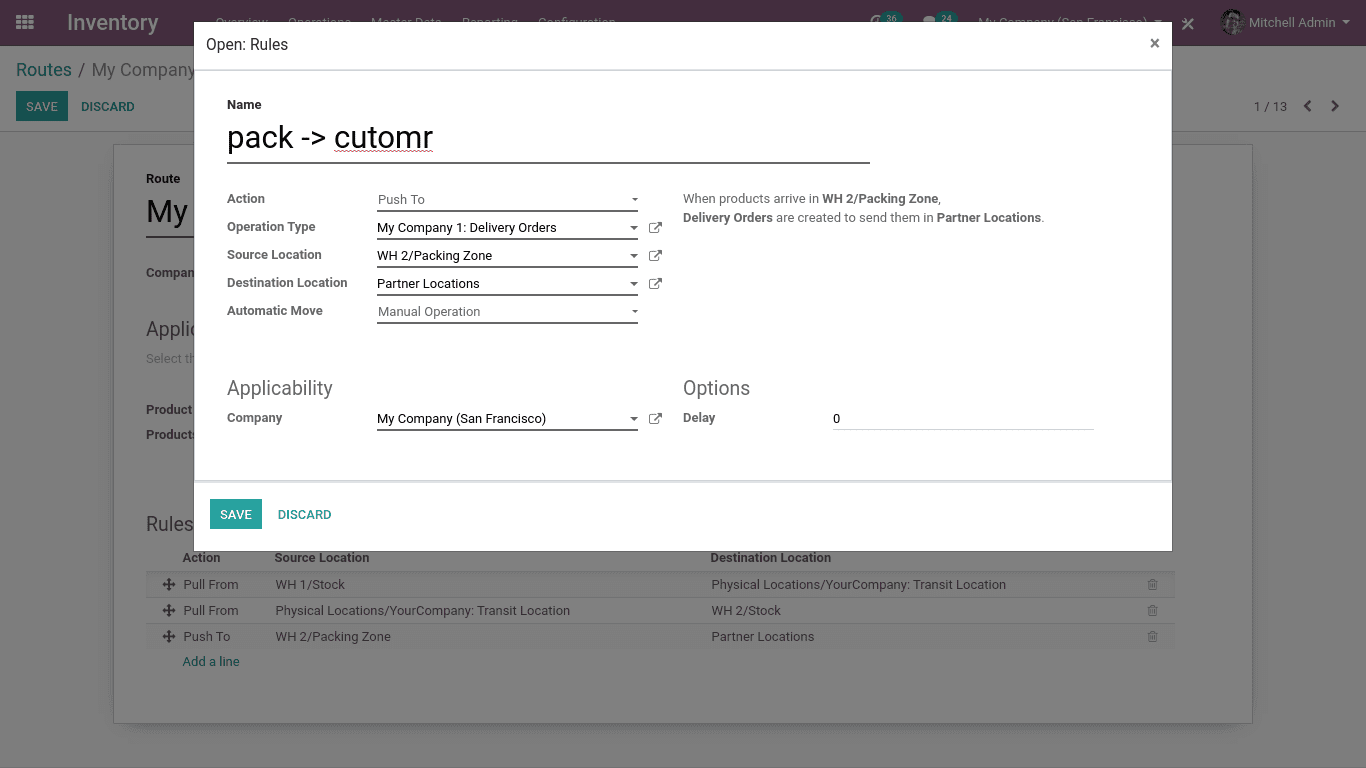
Task: Open external link for Source Location
Action: [655, 256]
